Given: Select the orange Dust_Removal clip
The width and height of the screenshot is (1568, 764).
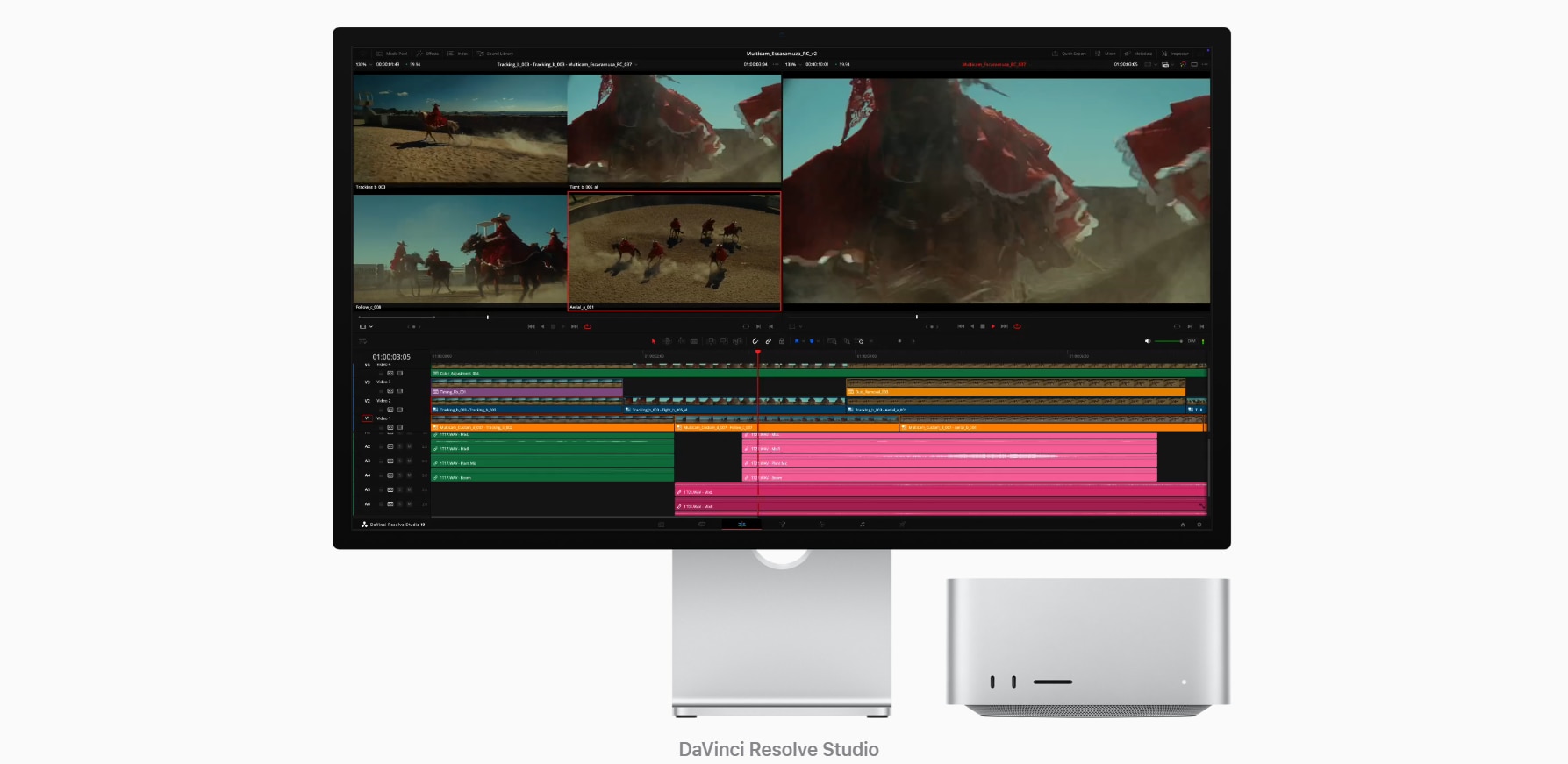Looking at the screenshot, I should click(1015, 391).
